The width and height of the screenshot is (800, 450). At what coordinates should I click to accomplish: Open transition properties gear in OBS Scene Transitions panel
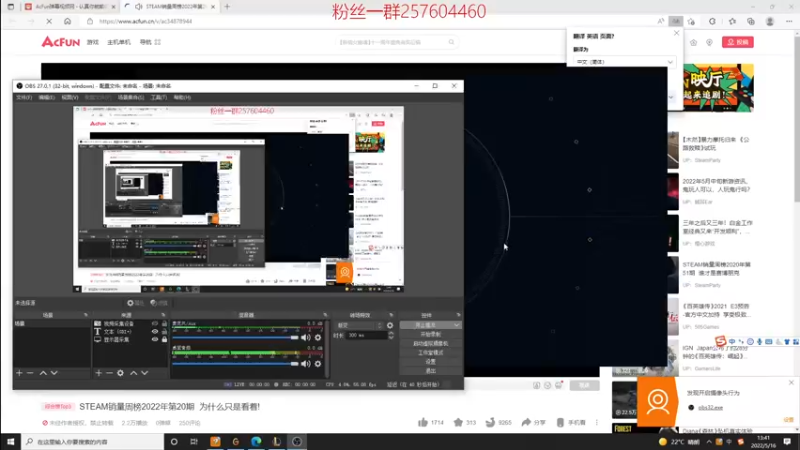click(x=390, y=325)
